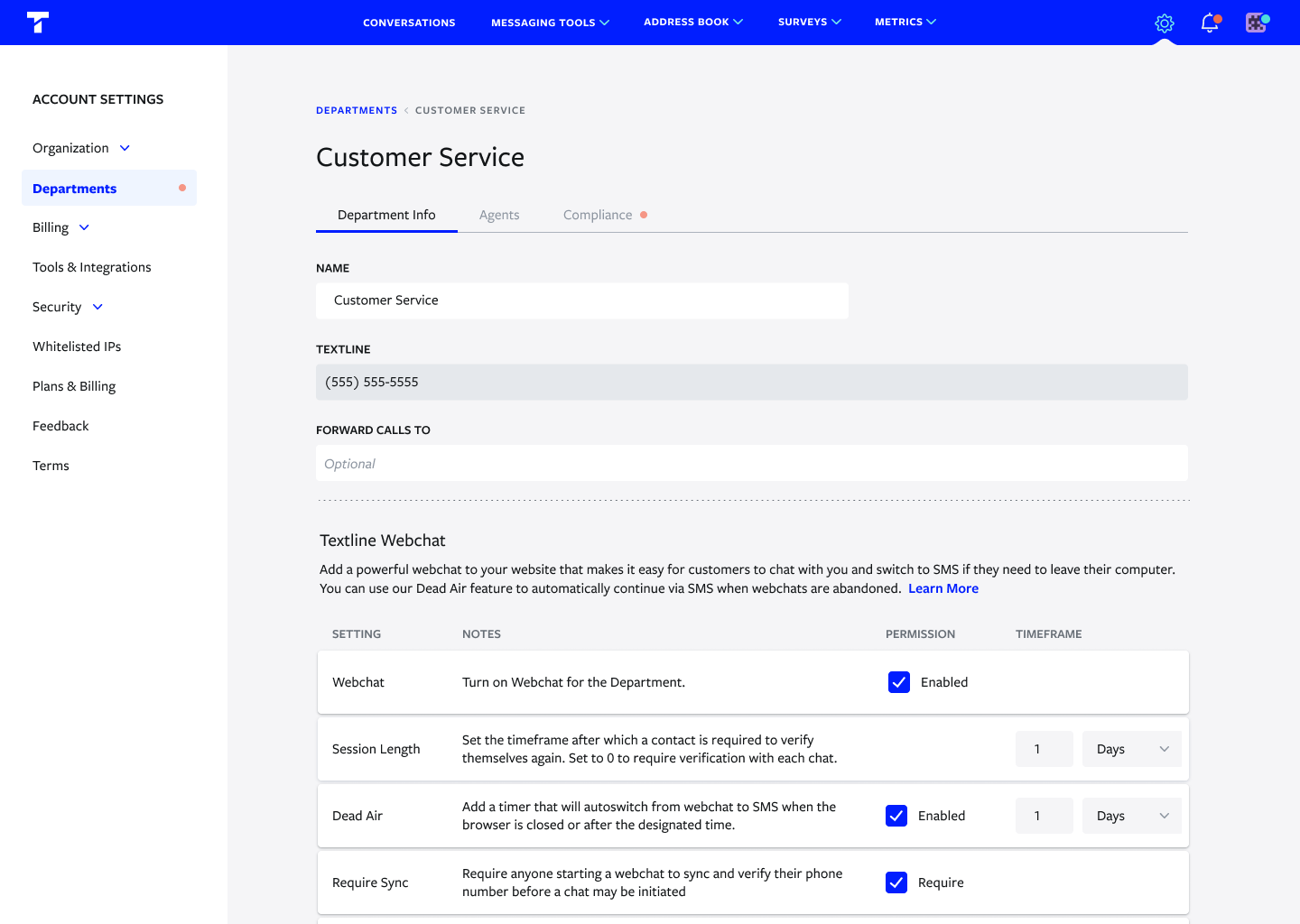Click the Session Length number field
This screenshot has height=924, width=1300.
[x=1045, y=749]
